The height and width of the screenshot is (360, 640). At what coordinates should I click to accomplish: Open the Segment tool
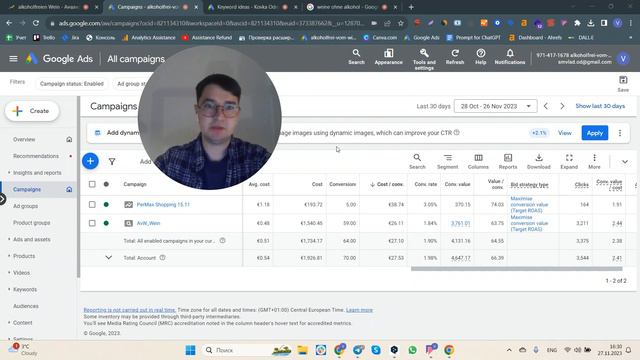click(x=447, y=161)
